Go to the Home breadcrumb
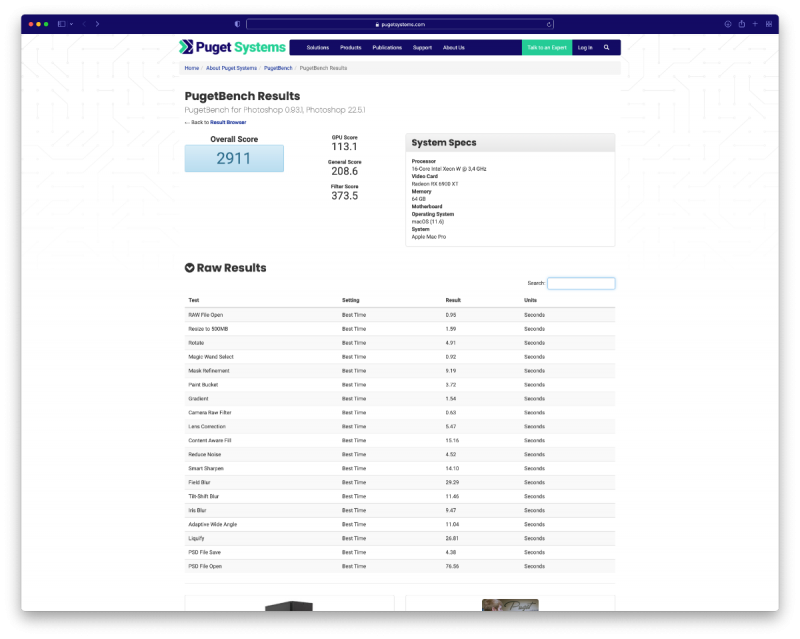The width and height of the screenshot is (800, 639). tap(192, 68)
